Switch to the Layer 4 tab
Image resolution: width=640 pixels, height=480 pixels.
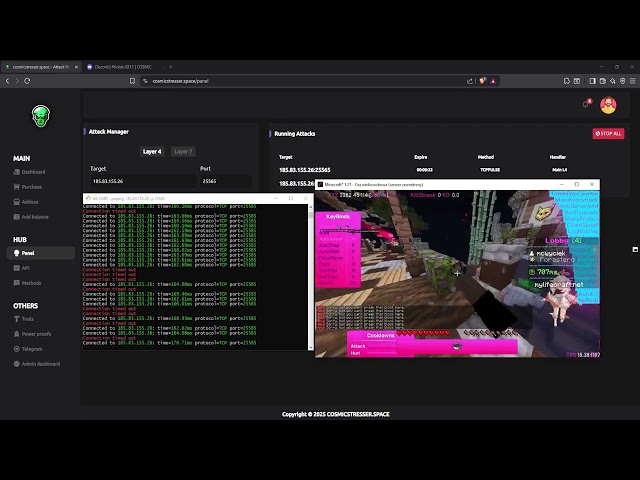(x=152, y=151)
